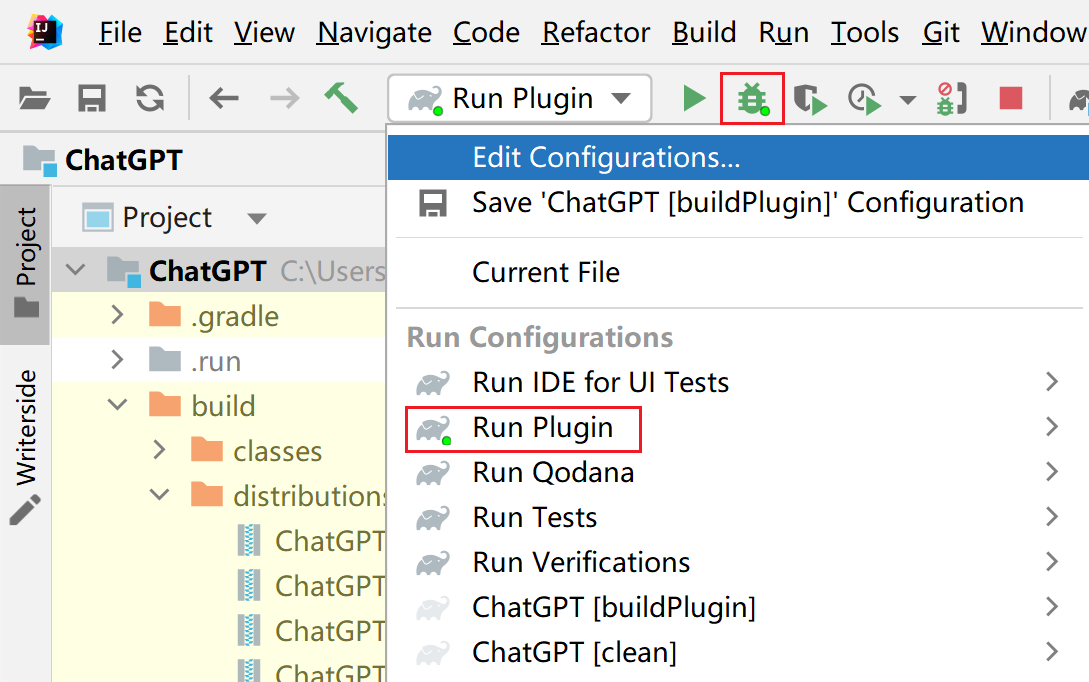Viewport: 1089px width, 682px height.
Task: Click the Save All floppy icon
Action: 92,99
